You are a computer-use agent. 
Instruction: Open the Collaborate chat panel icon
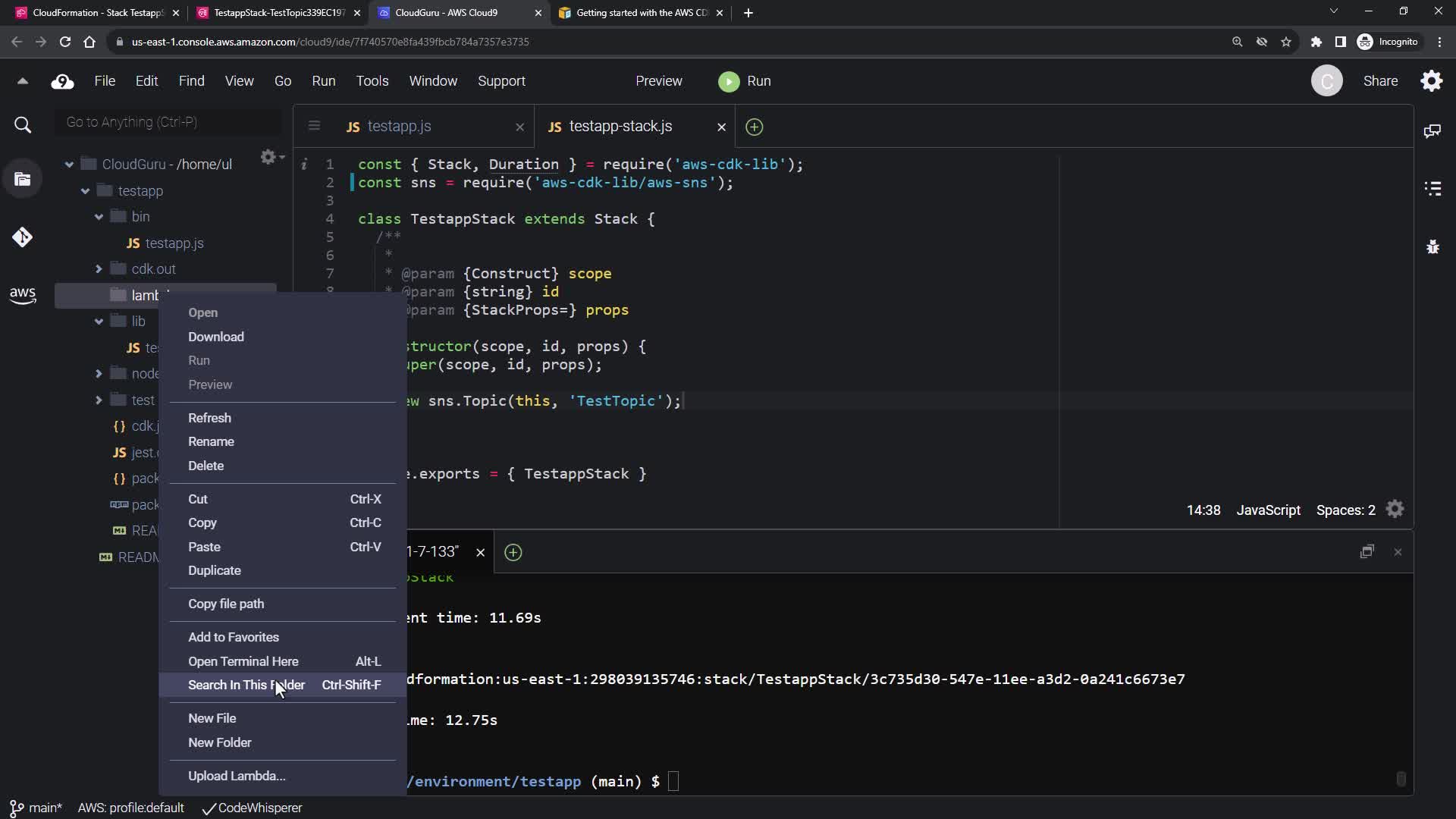coord(1432,131)
